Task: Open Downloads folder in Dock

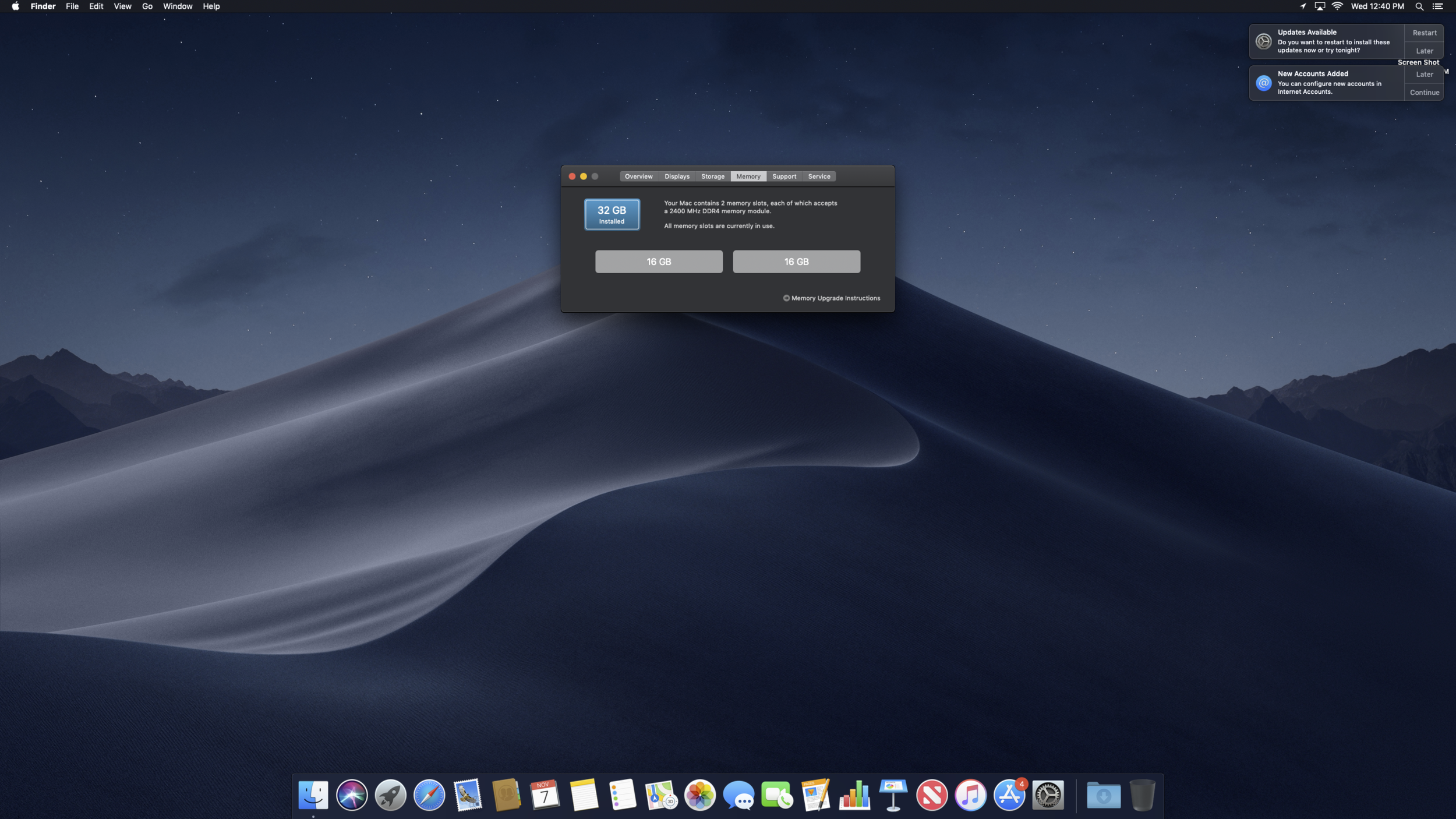Action: coord(1103,795)
